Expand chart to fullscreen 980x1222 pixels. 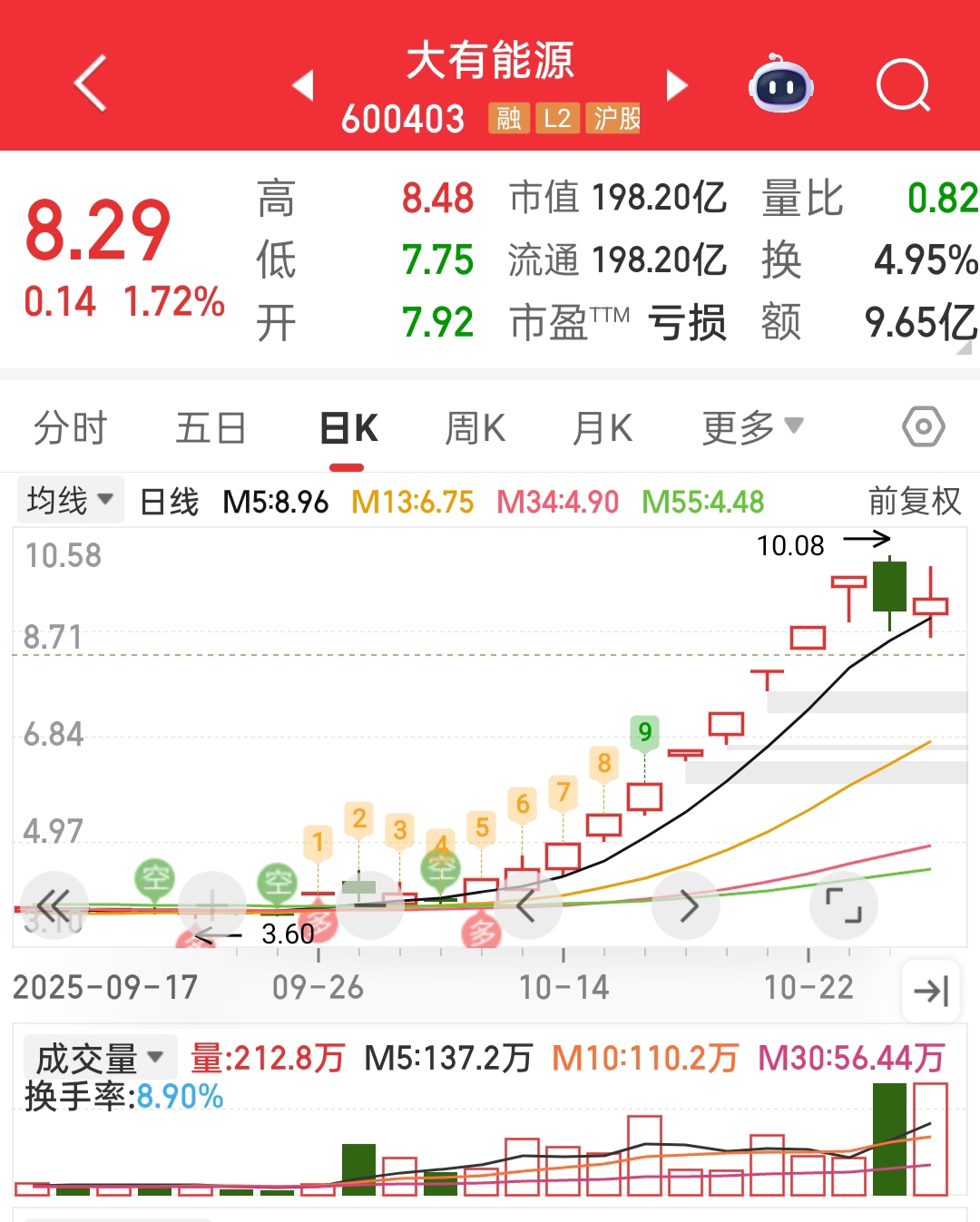pos(844,904)
